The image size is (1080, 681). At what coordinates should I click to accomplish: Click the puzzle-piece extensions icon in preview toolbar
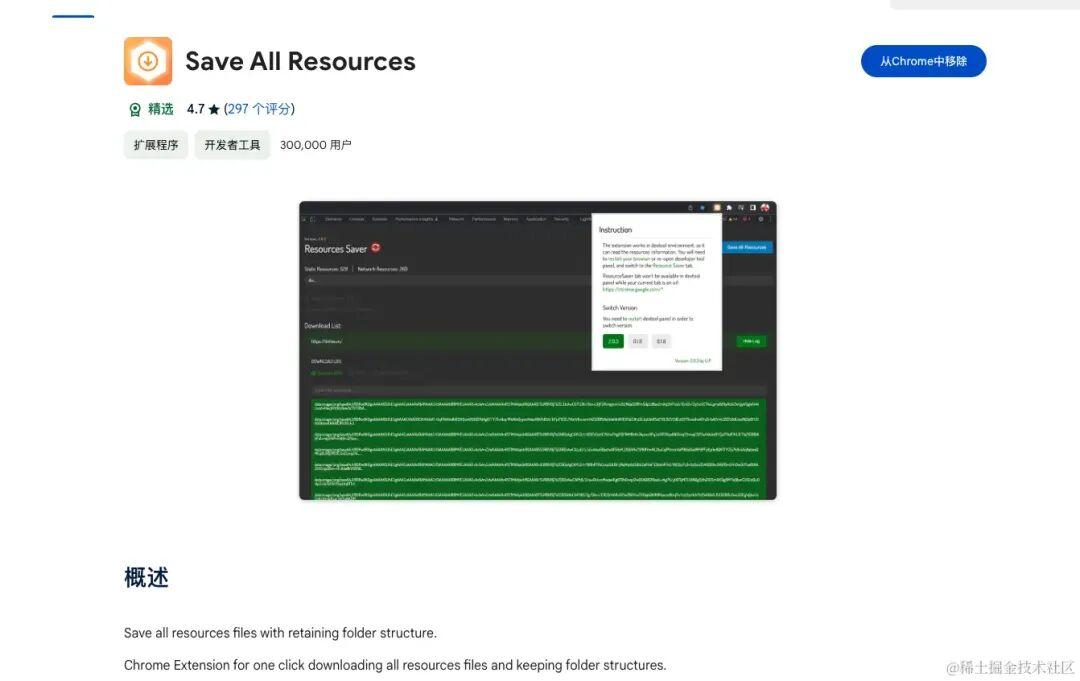(729, 207)
